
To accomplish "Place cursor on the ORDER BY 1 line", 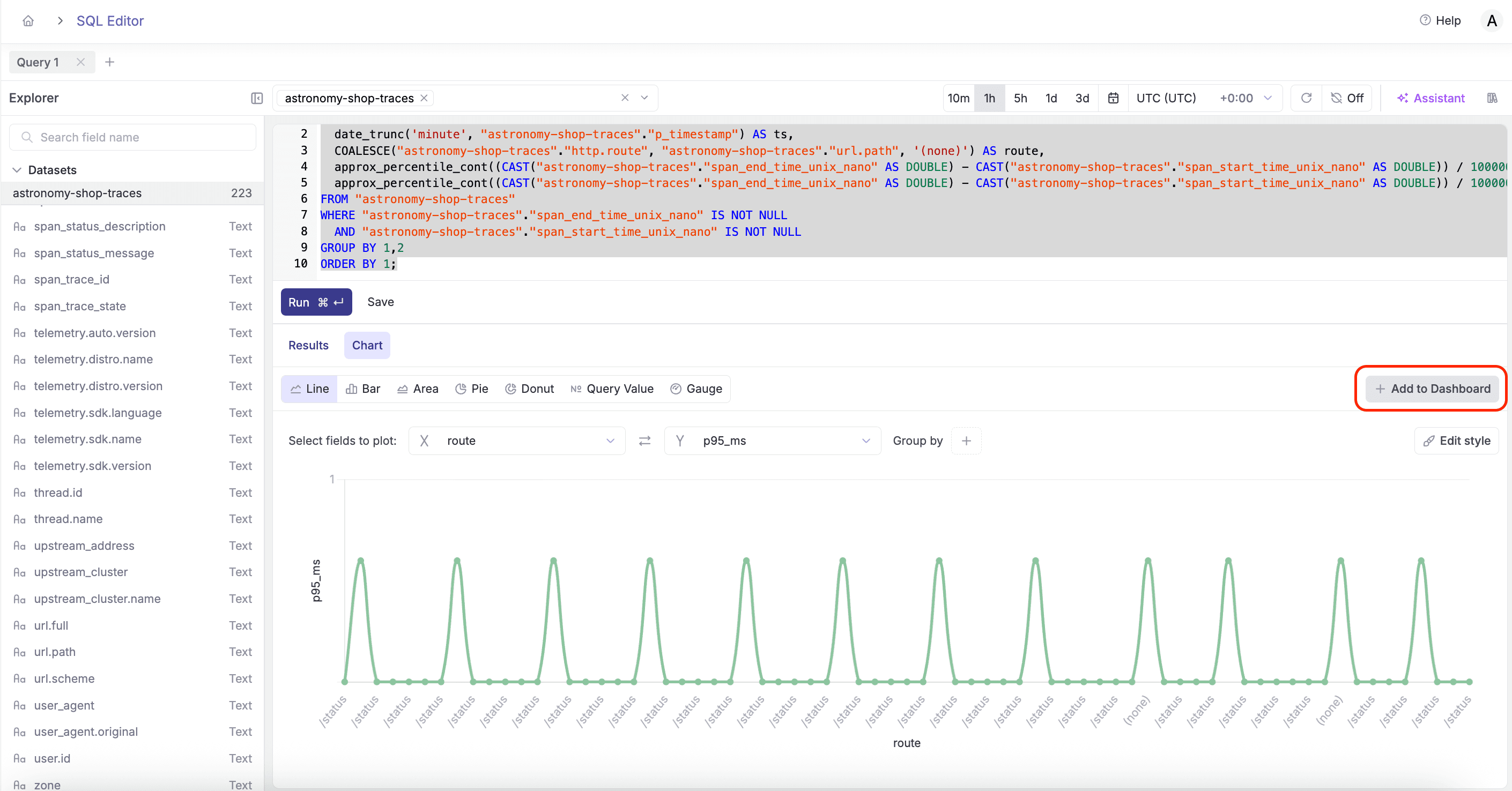I will coord(358,264).
